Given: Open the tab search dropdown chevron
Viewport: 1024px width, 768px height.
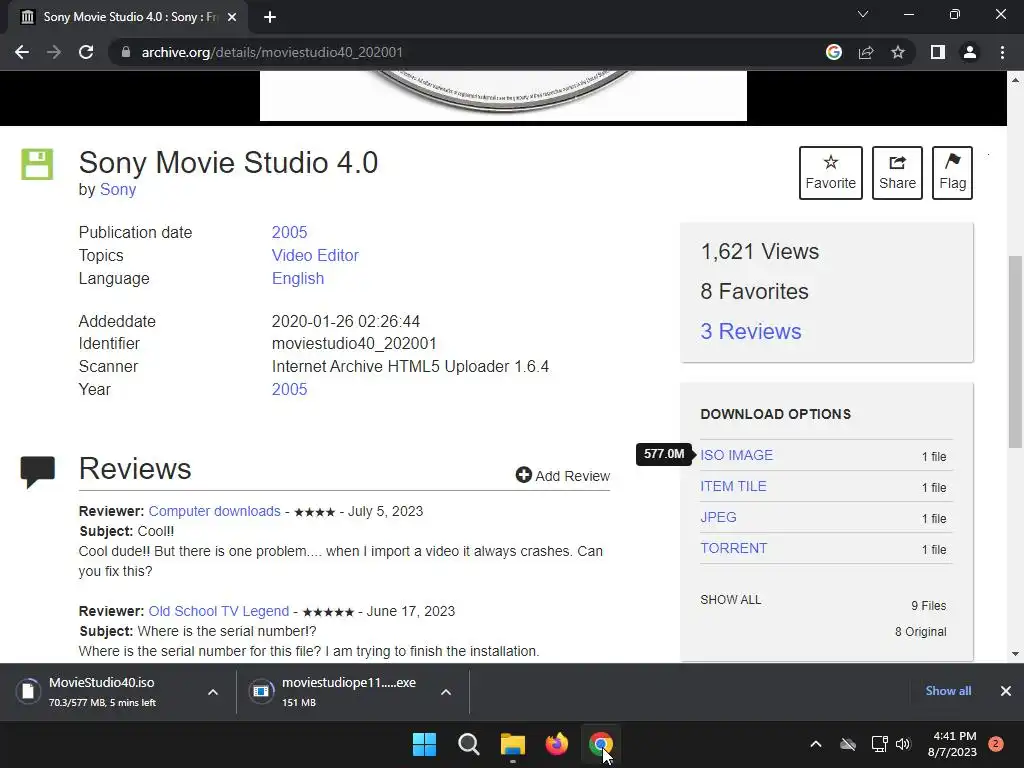Looking at the screenshot, I should pyautogui.click(x=863, y=14).
